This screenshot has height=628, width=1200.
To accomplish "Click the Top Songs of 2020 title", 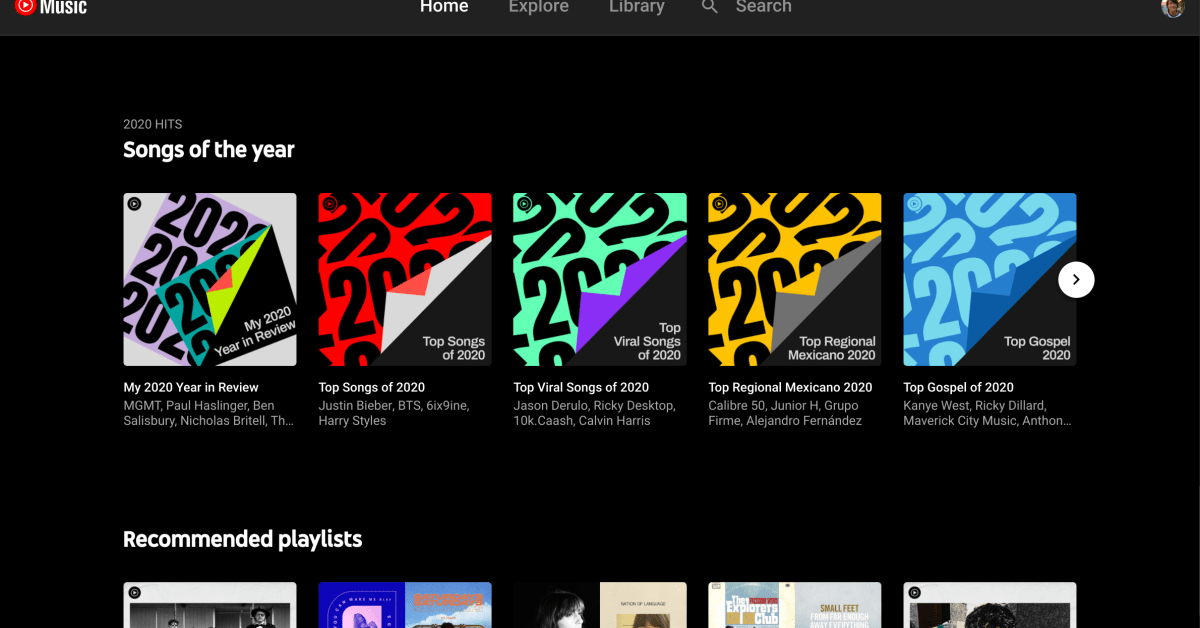I will tap(372, 387).
